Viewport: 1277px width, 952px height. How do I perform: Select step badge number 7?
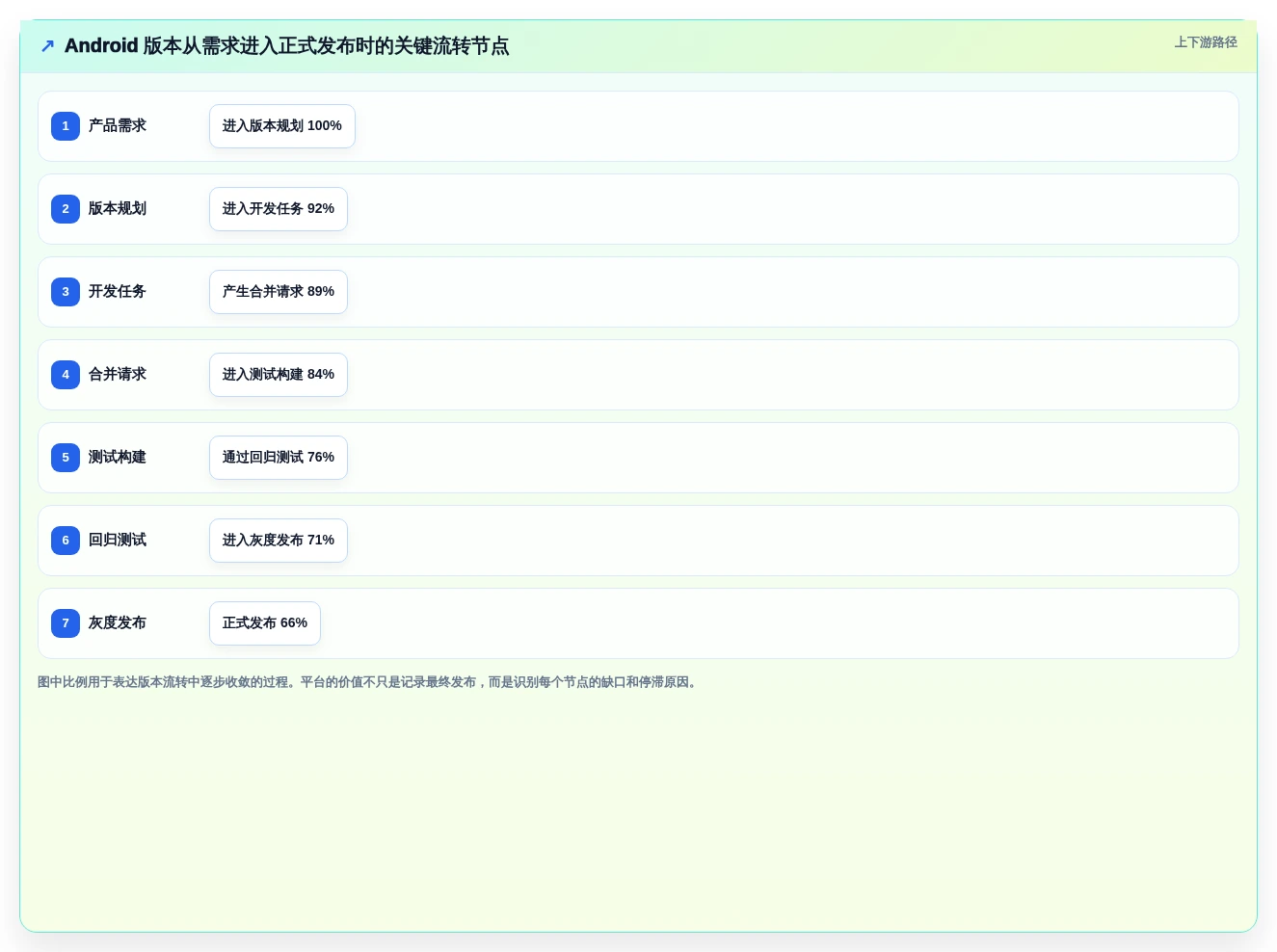(66, 623)
